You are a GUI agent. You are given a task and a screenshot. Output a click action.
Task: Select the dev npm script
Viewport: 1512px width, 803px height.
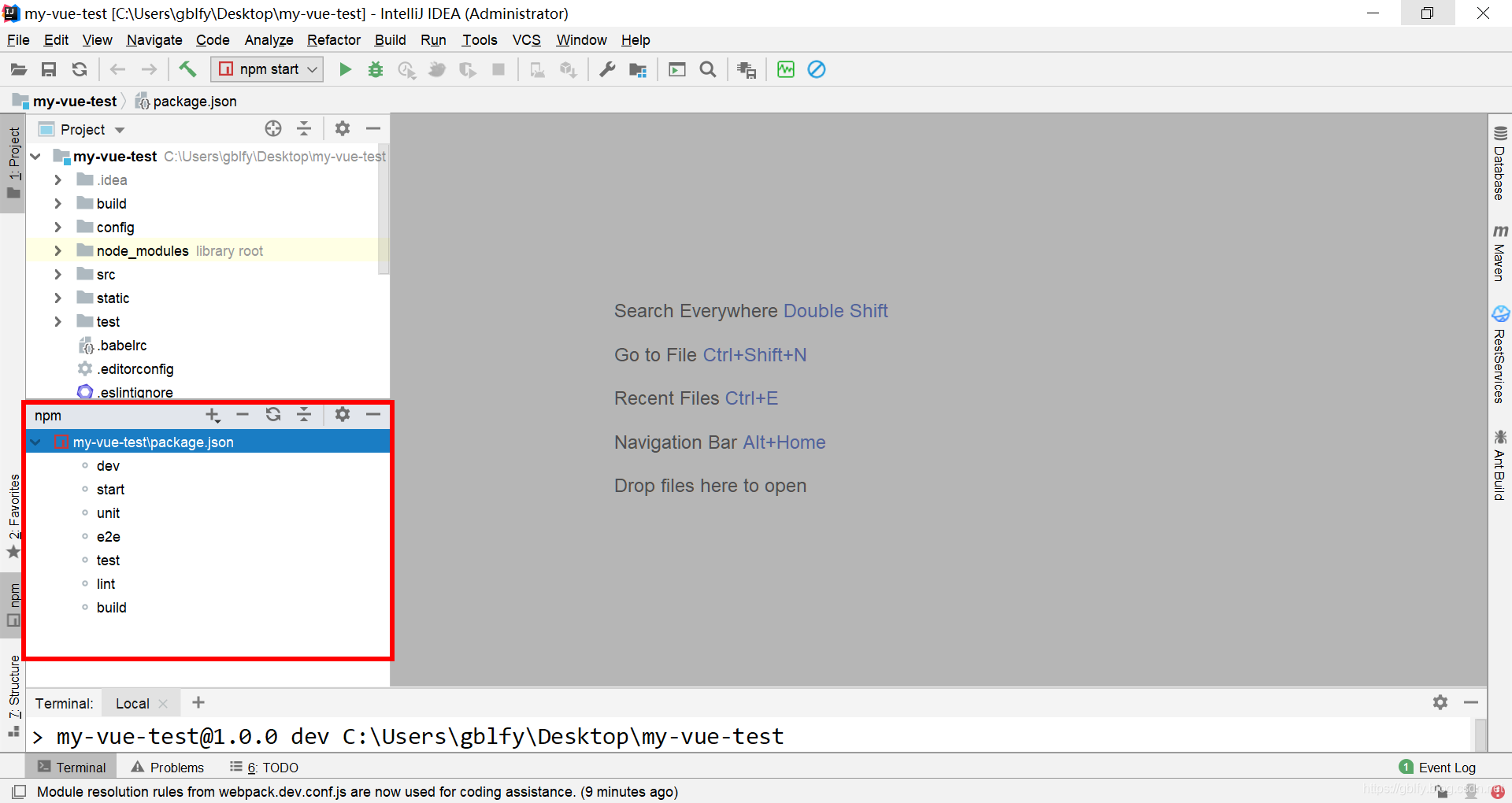pos(108,466)
